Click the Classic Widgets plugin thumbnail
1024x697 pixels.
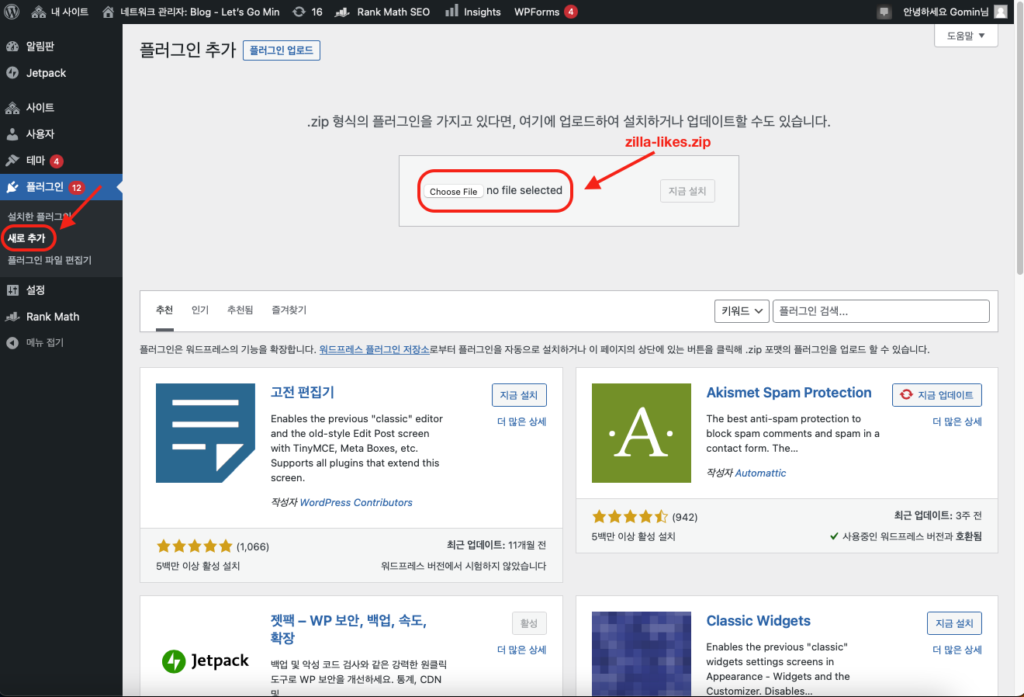pyautogui.click(x=641, y=654)
